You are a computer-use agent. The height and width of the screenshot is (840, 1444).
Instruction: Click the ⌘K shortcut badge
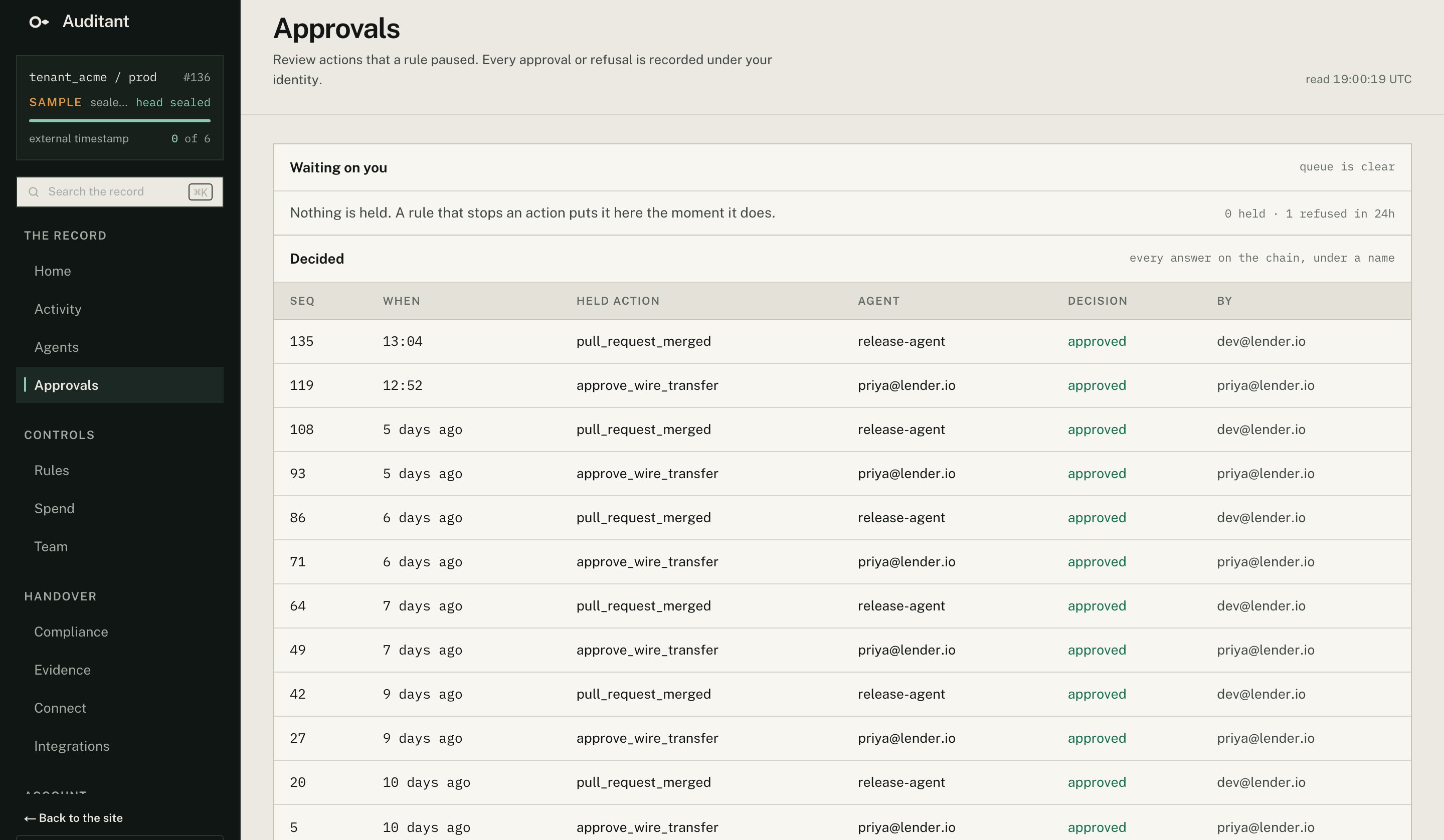coord(201,192)
